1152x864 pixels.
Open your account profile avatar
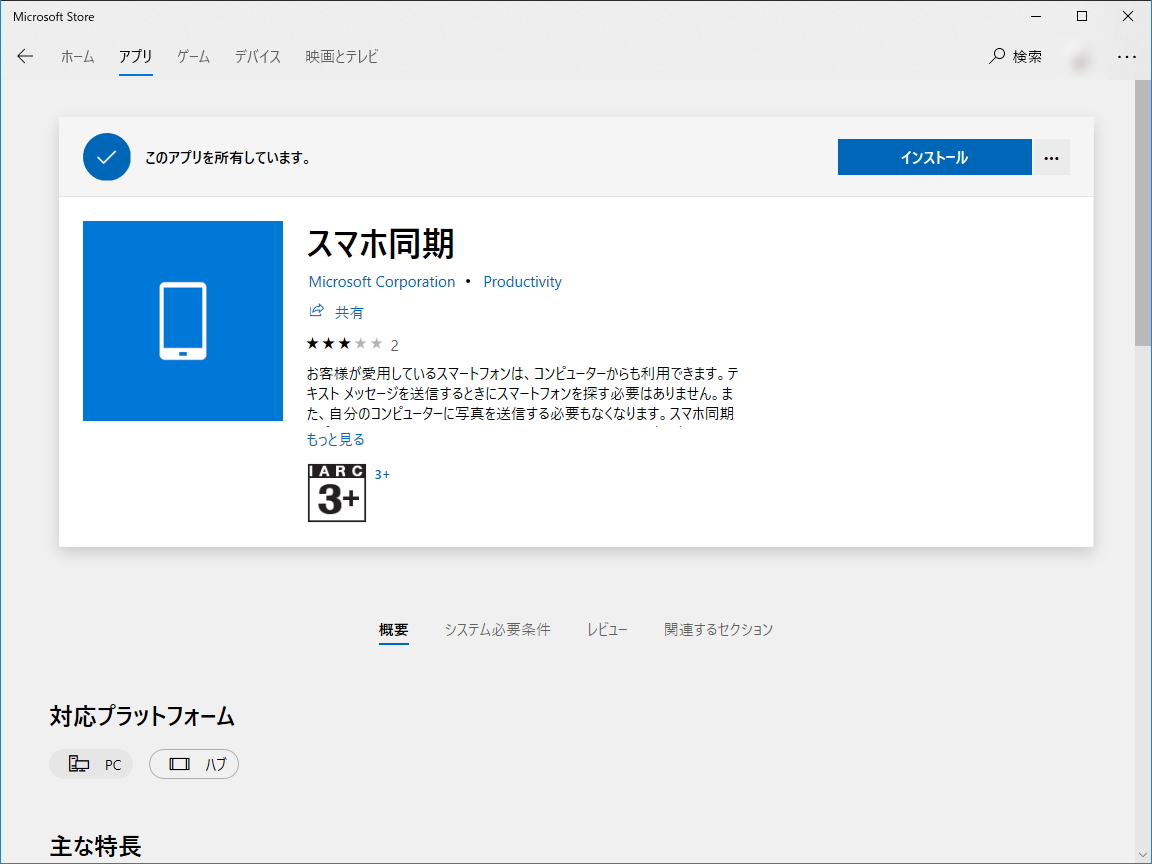click(x=1080, y=57)
